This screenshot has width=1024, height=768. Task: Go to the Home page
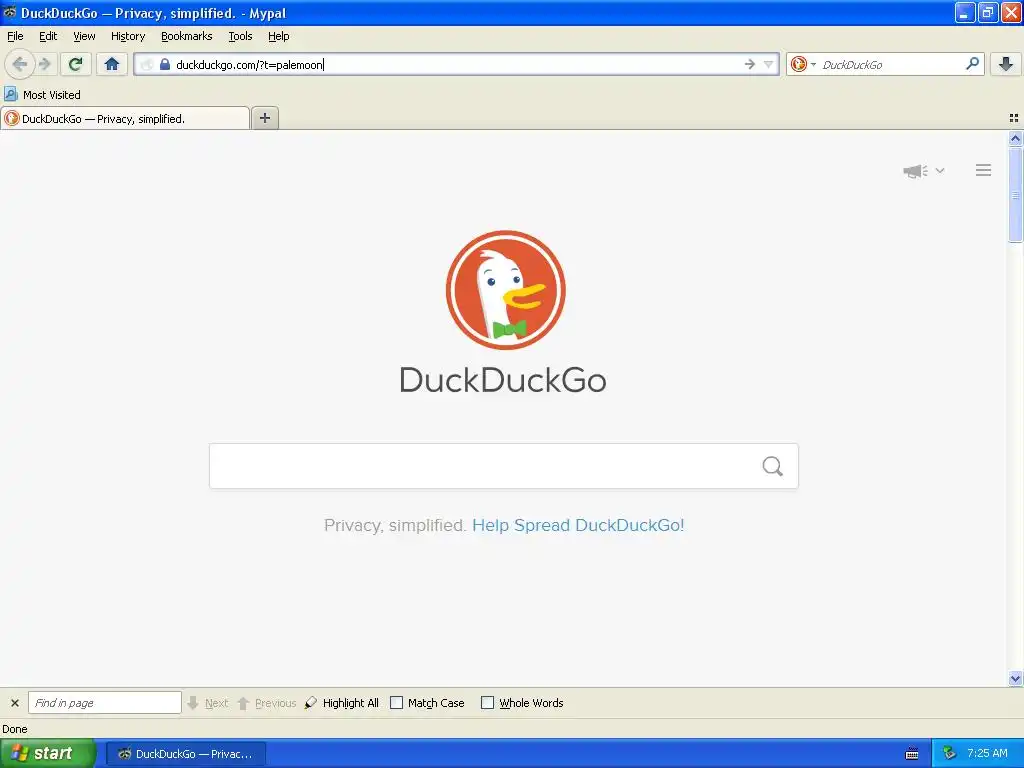click(112, 64)
